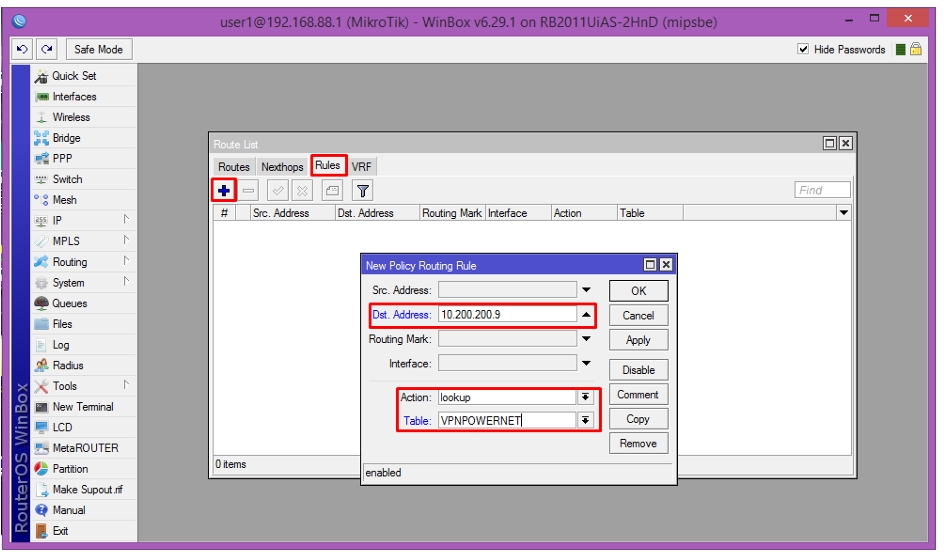
Task: Click the comment icon in Route List toolbar
Action: coord(332,191)
